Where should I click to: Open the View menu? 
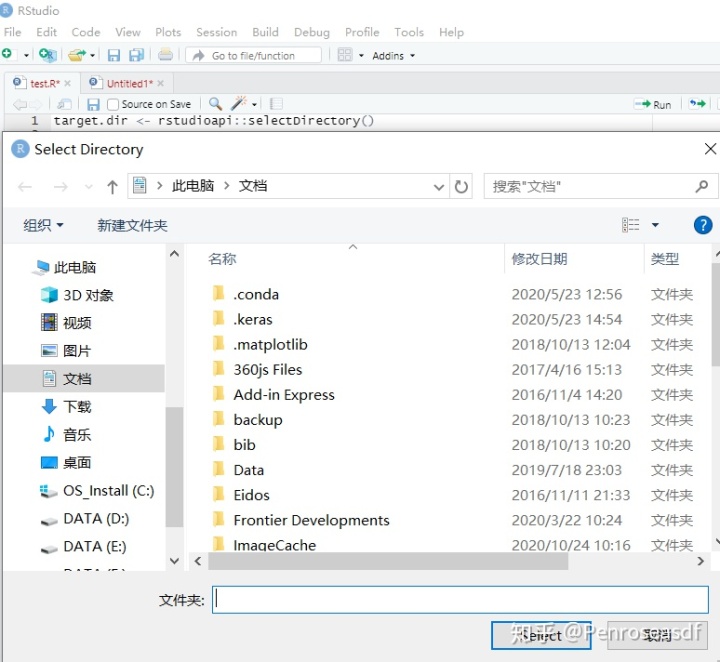(128, 32)
